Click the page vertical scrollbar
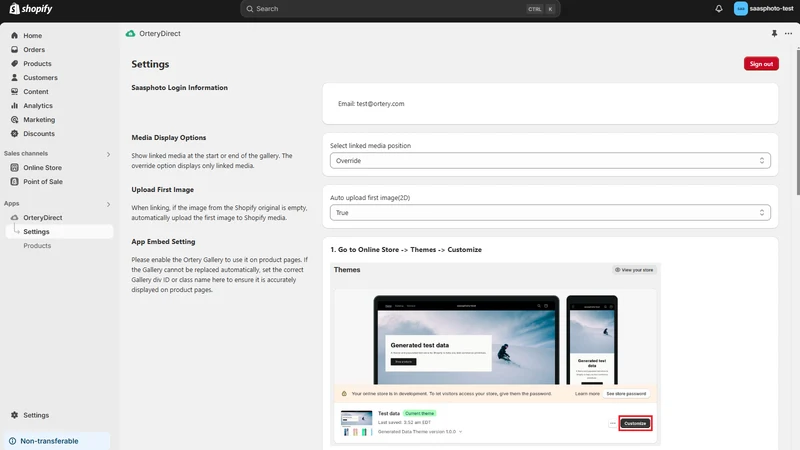 797,121
